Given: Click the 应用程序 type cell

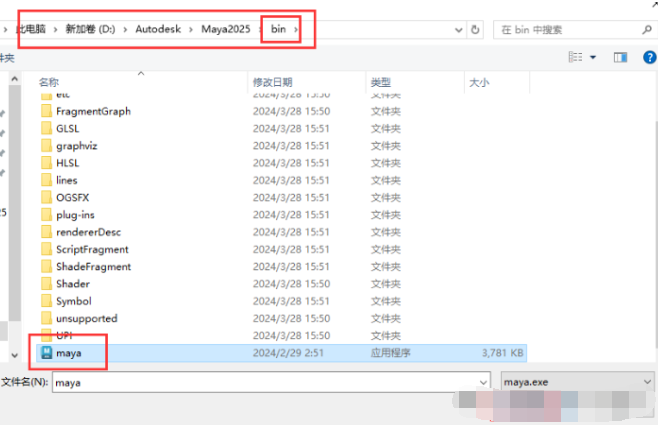Looking at the screenshot, I should pyautogui.click(x=390, y=353).
